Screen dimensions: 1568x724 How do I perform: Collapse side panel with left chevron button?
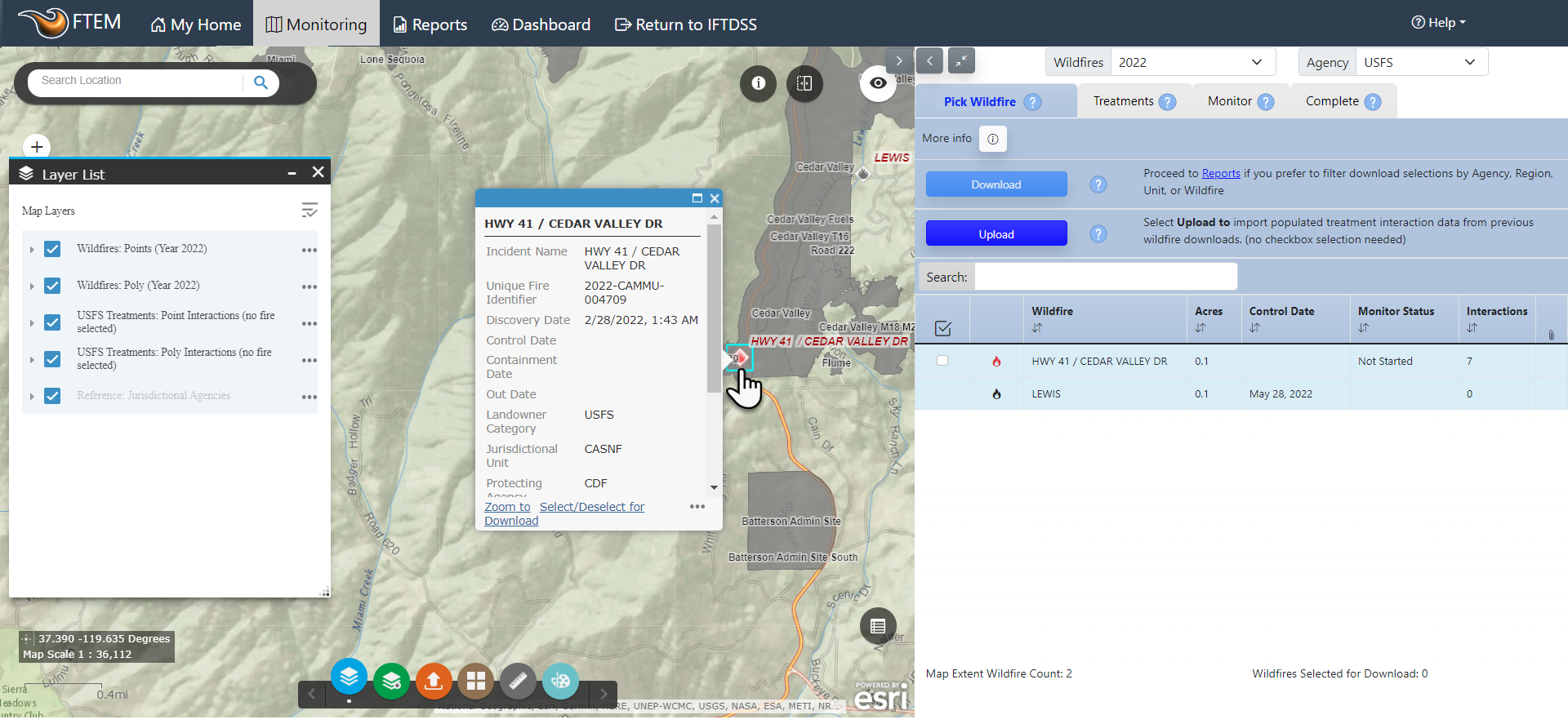point(929,60)
